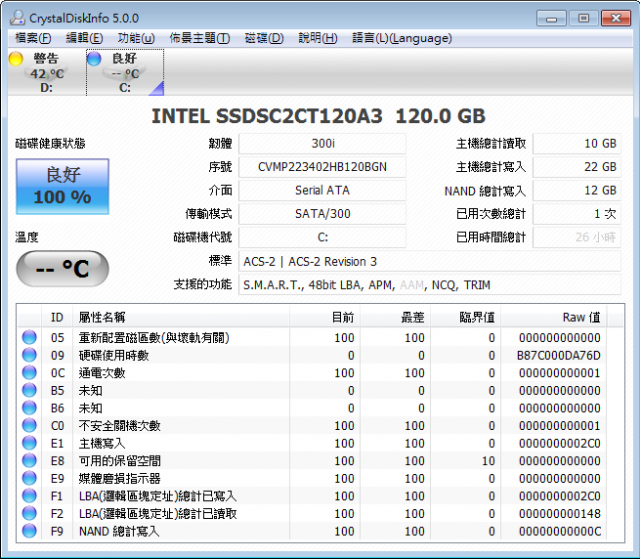The width and height of the screenshot is (640, 559).
Task: Click the status orb for attribute E9
Action: [29, 478]
